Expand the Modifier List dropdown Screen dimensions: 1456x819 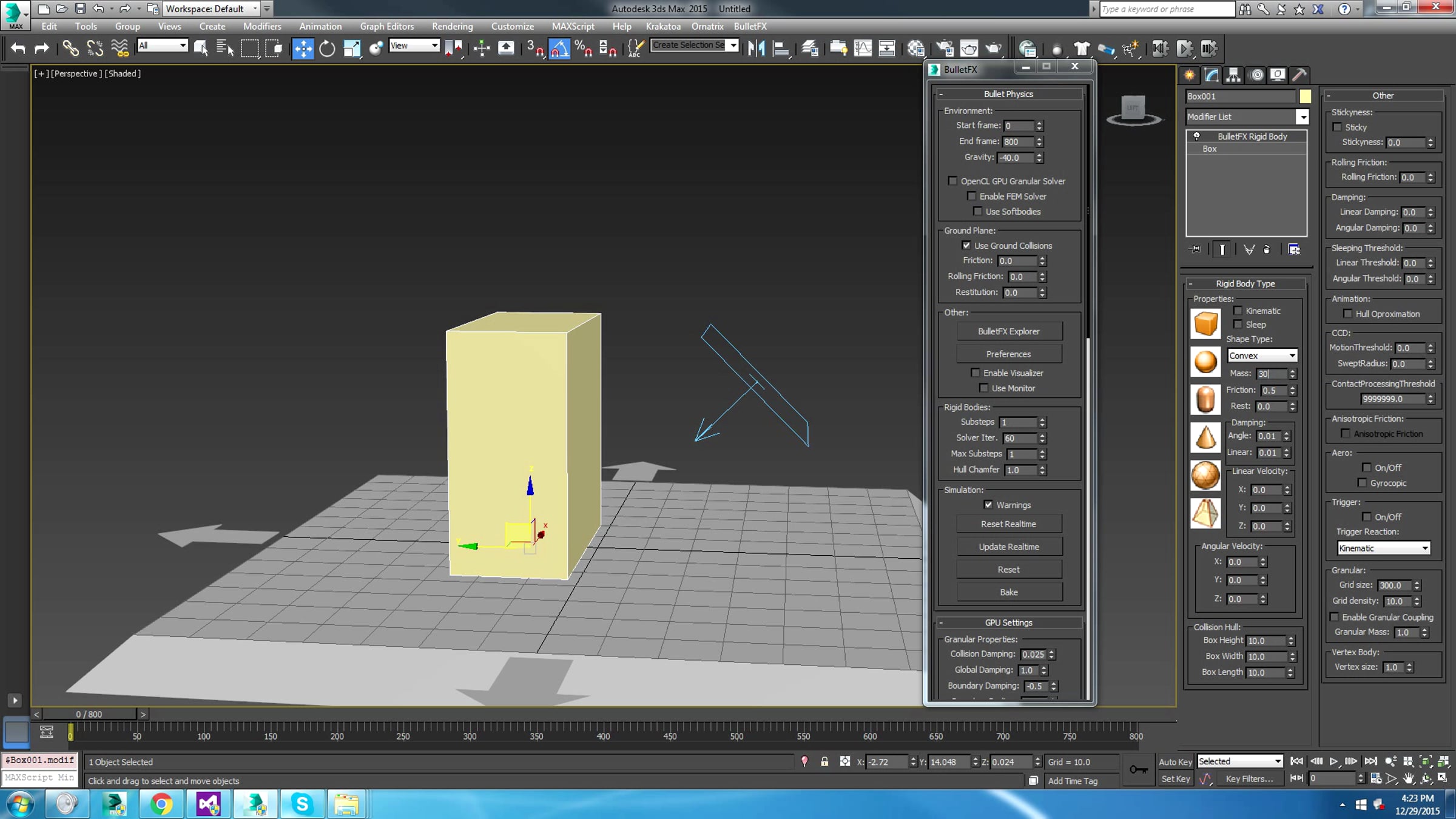(1302, 116)
